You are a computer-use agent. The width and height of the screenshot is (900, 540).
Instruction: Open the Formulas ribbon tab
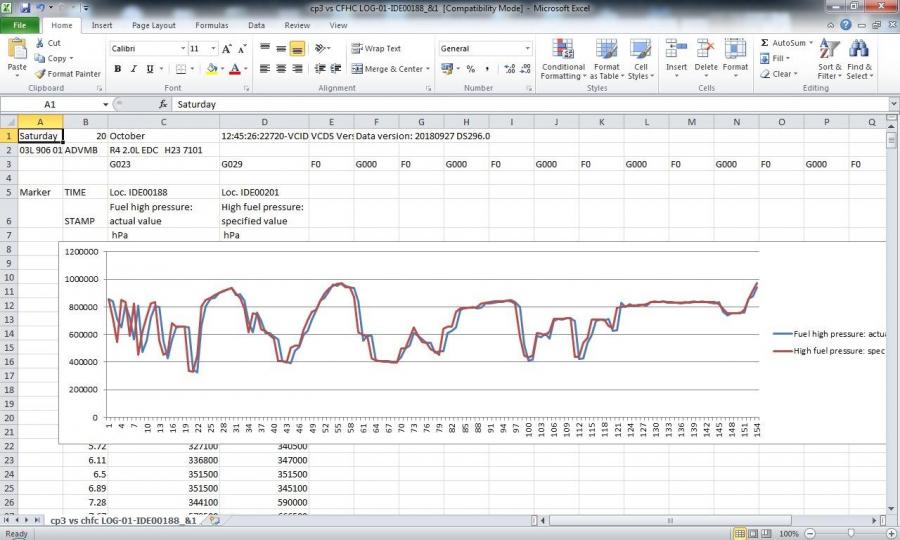211,25
